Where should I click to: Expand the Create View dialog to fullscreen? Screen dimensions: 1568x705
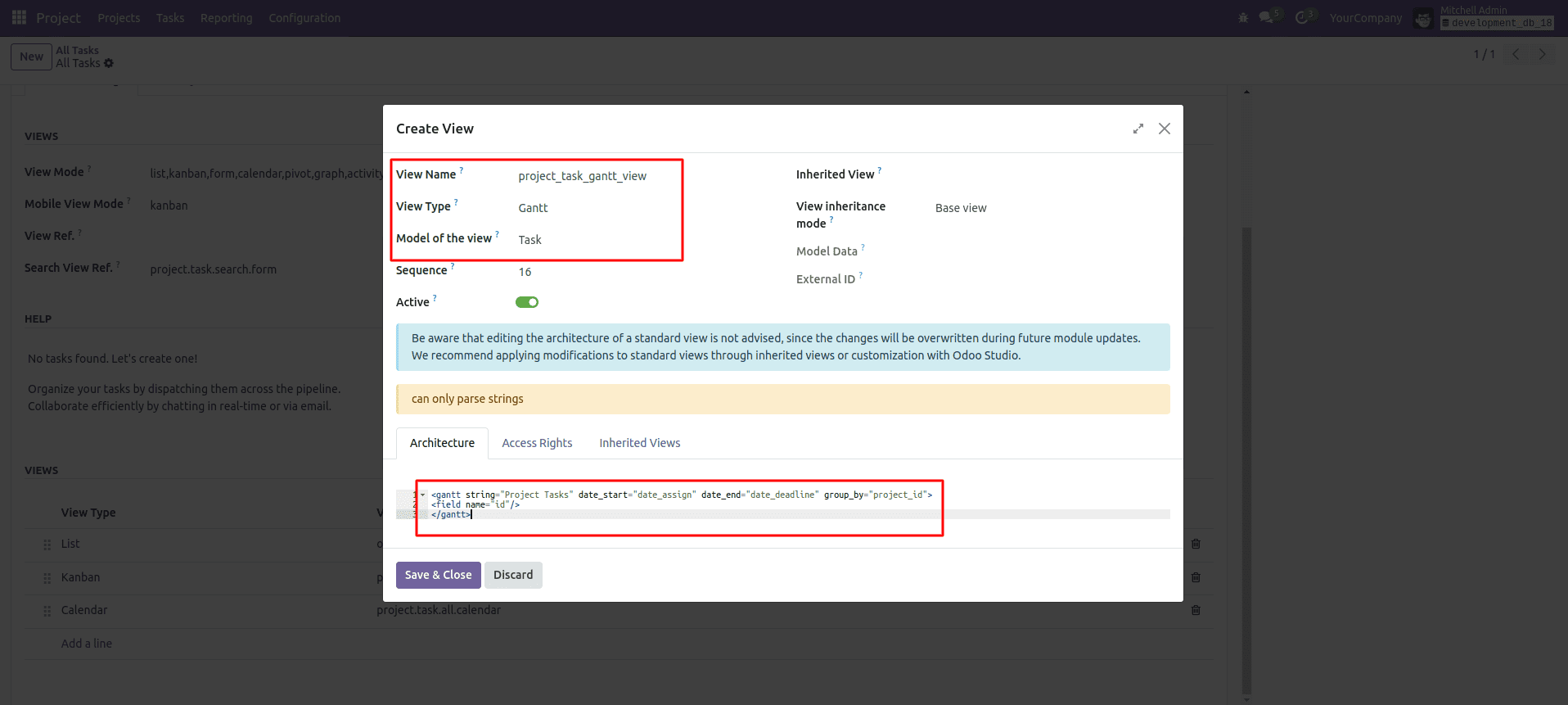click(x=1138, y=129)
